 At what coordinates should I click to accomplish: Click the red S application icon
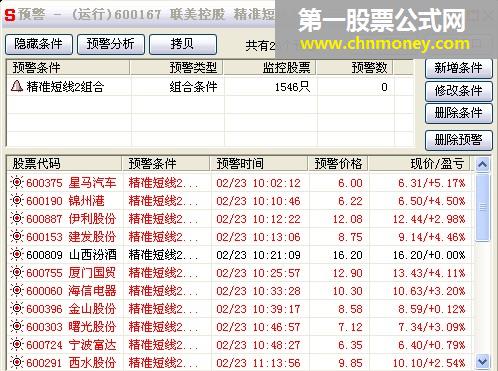(10, 15)
